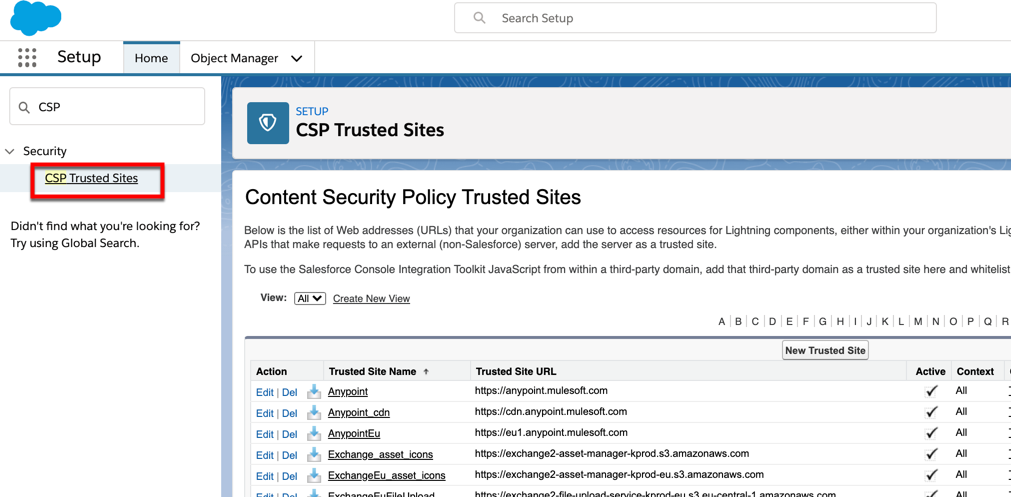1011x497 pixels.
Task: Click the Active checkmark for Anypoint row
Action: 931,392
